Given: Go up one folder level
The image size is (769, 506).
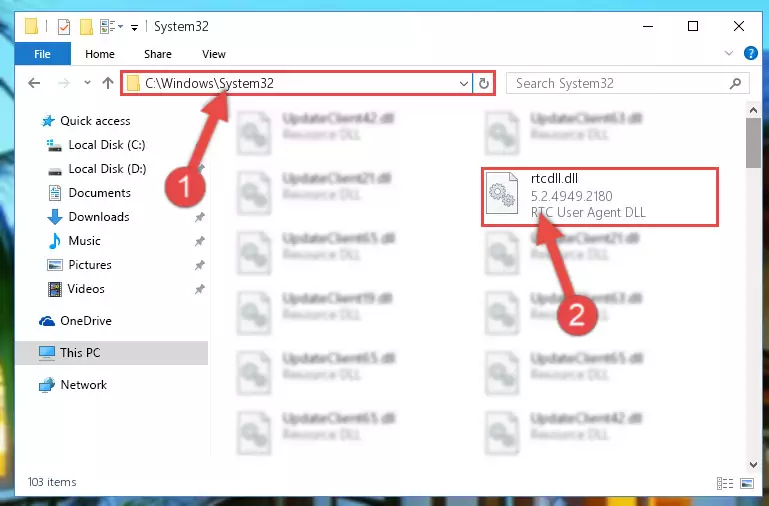Looking at the screenshot, I should tap(108, 83).
